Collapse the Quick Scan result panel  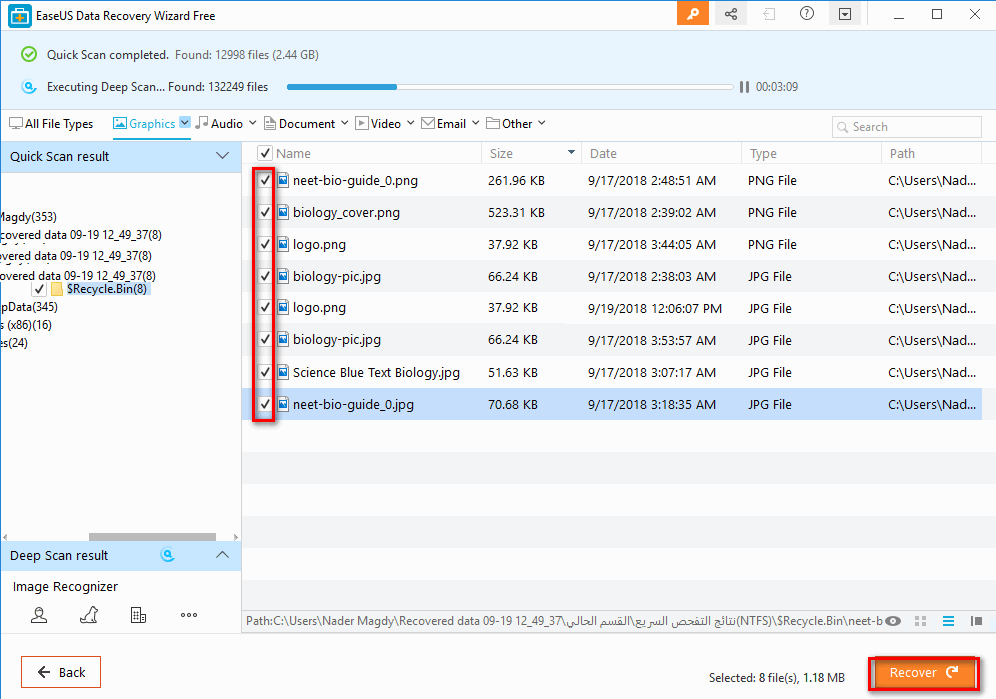pos(222,156)
